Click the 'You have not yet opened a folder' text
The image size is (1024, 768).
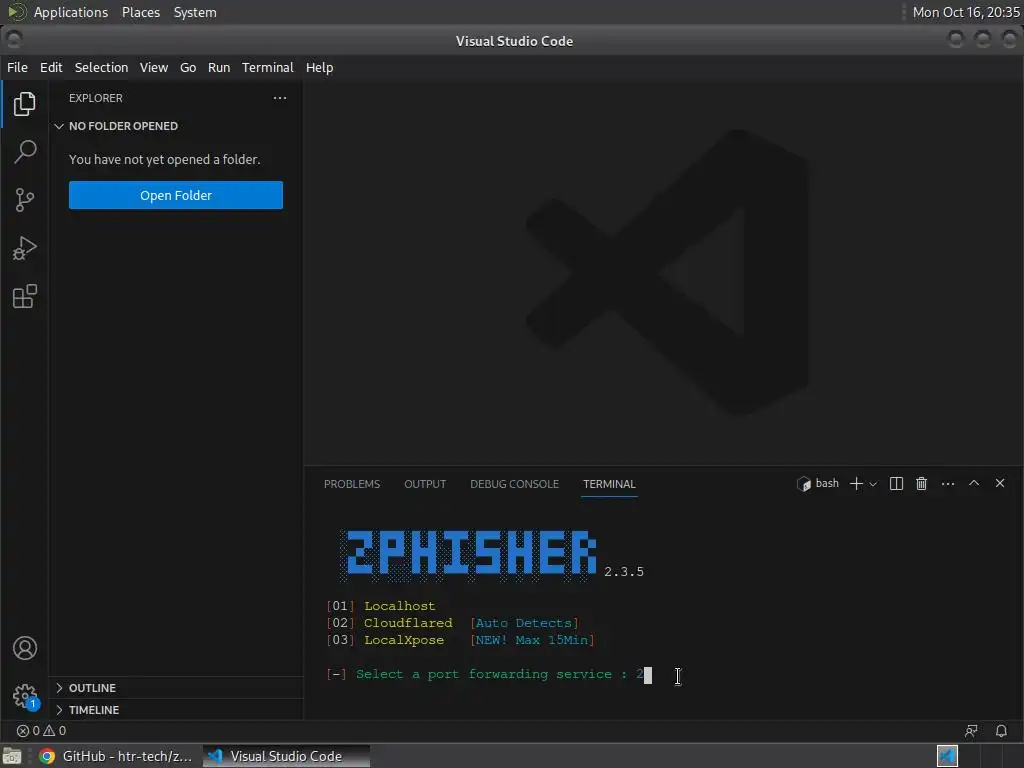pos(165,159)
